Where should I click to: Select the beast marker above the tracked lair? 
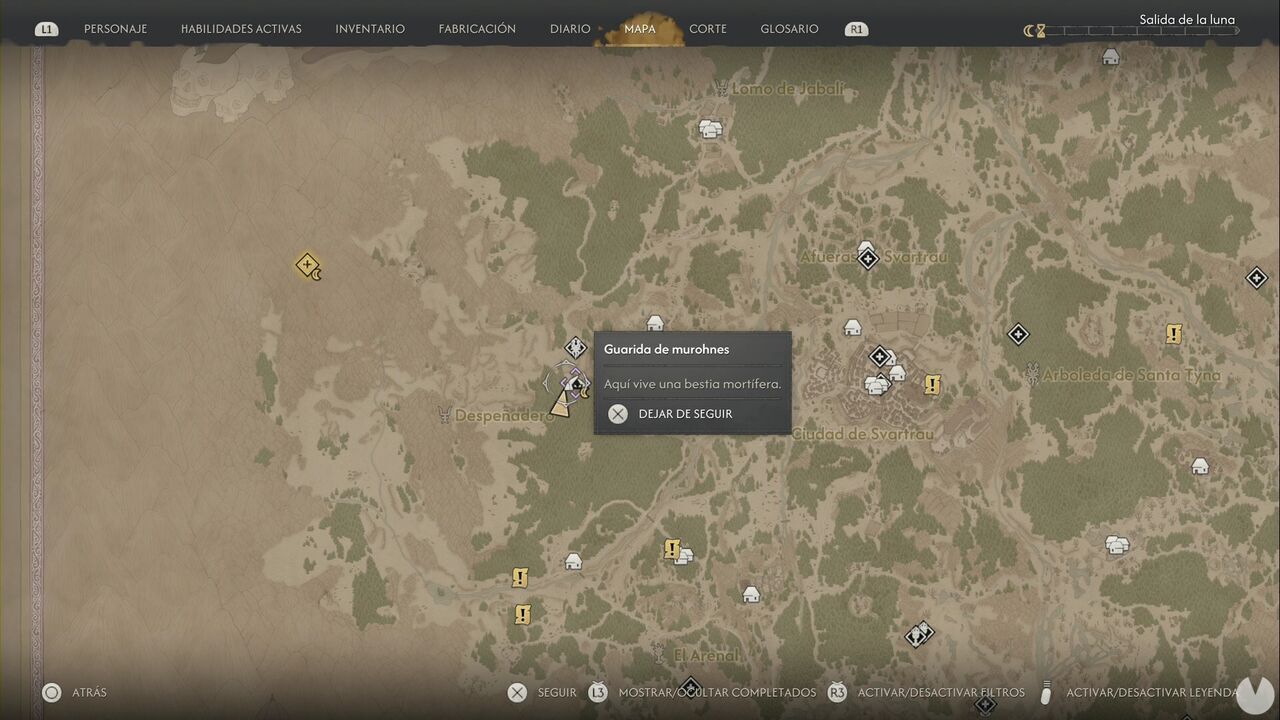click(x=575, y=347)
